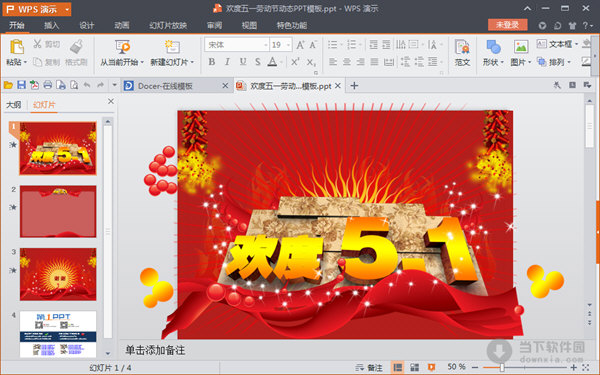
Task: Zoom in with the plus button
Action: [573, 368]
